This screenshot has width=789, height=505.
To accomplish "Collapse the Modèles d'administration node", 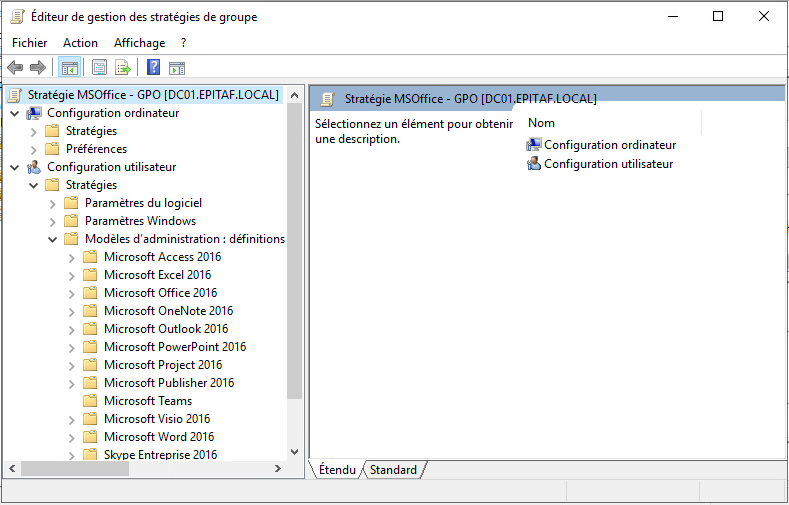I will coord(52,239).
